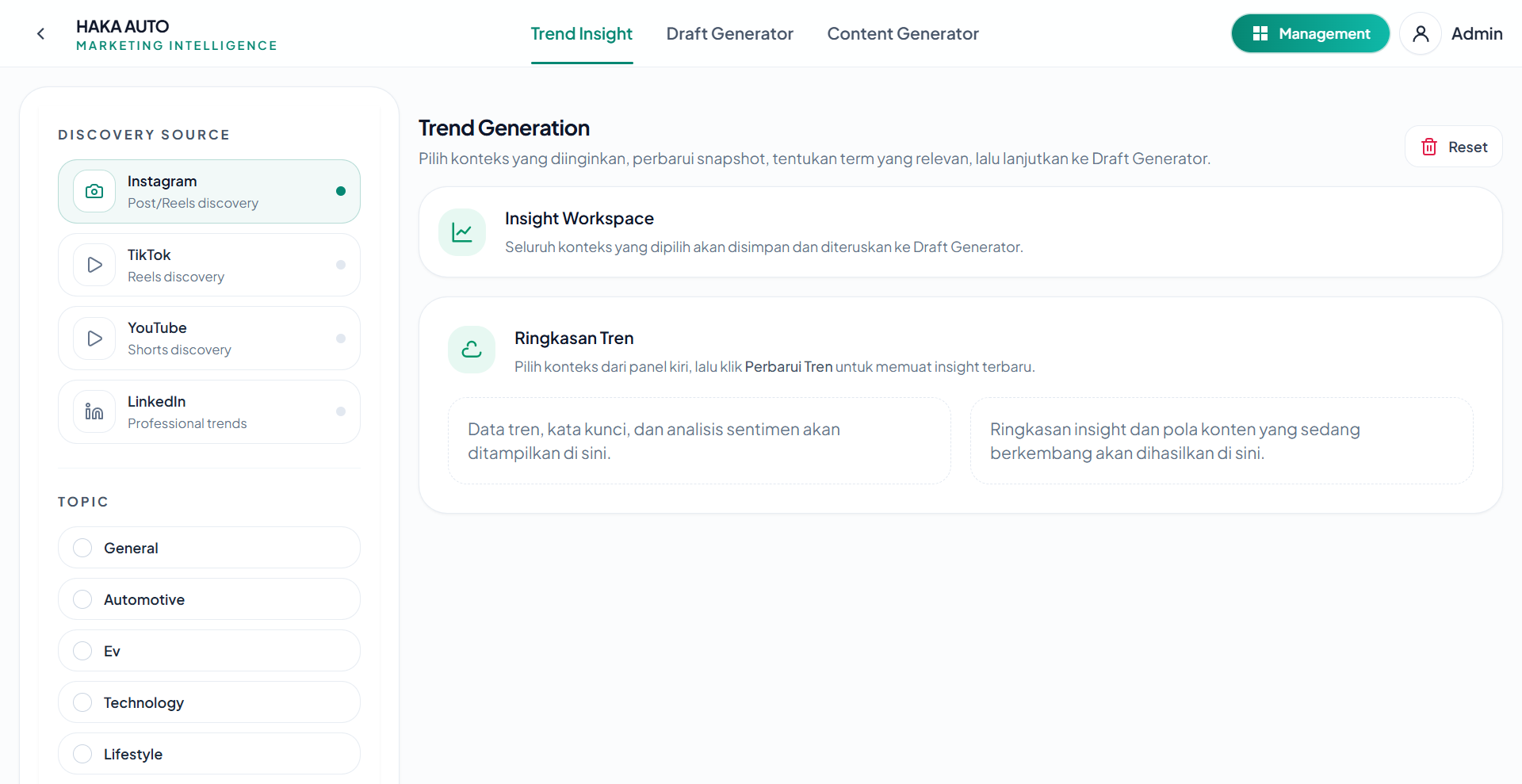Click the Insight Workspace chart icon
The height and width of the screenshot is (784, 1522).
pos(462,232)
